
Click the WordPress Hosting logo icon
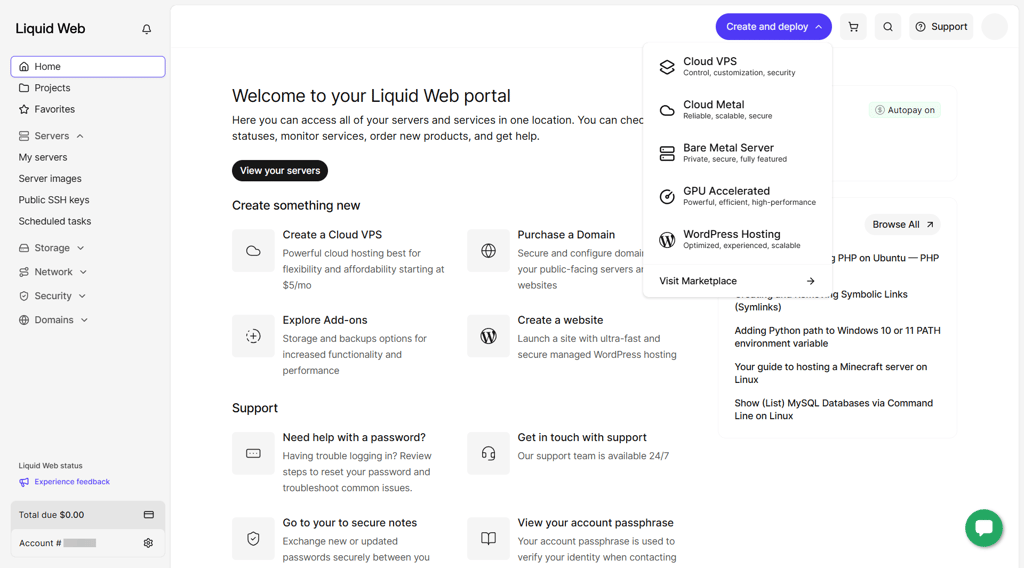(x=667, y=240)
